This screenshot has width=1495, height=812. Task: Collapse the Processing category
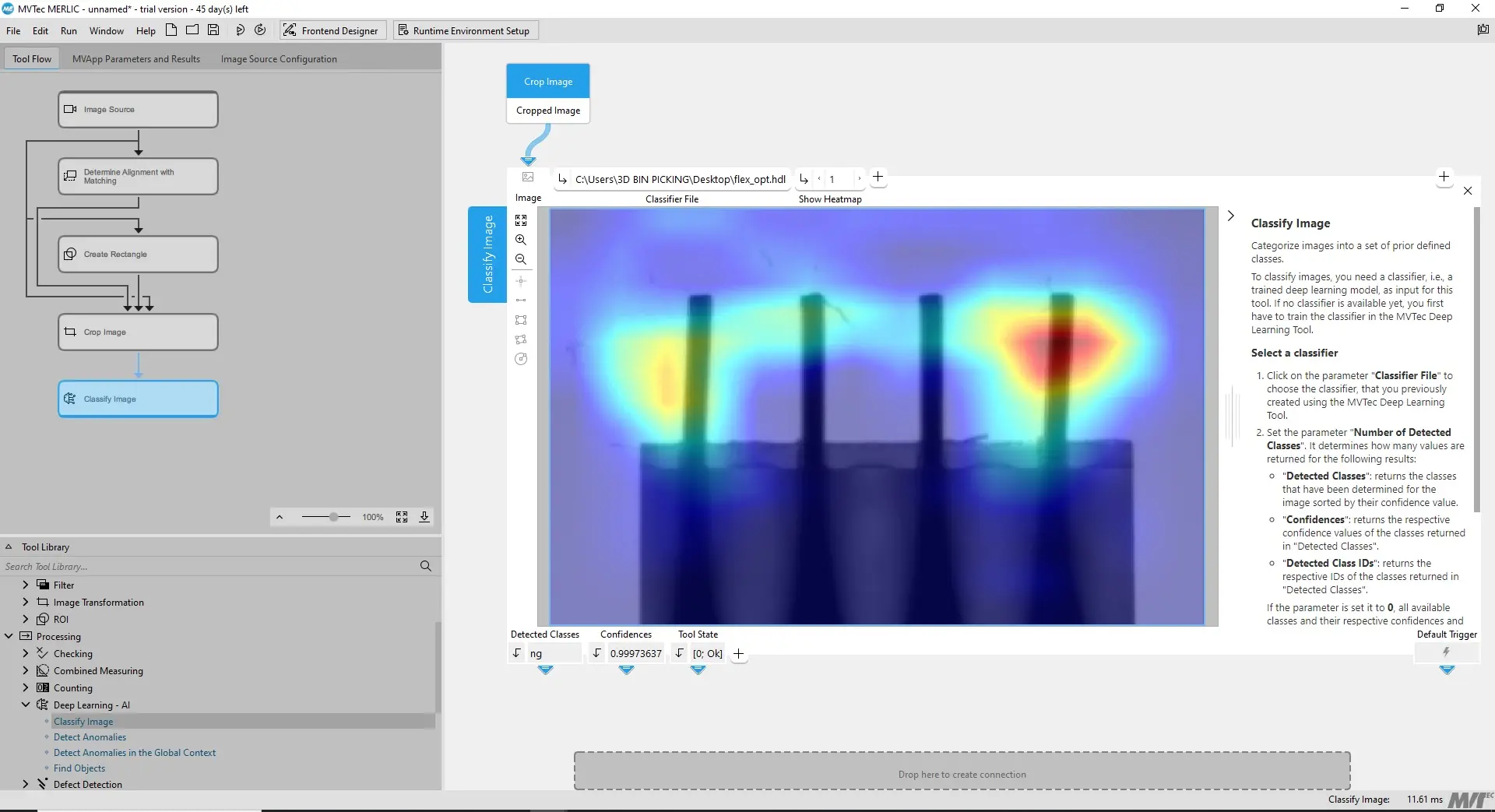(x=9, y=636)
